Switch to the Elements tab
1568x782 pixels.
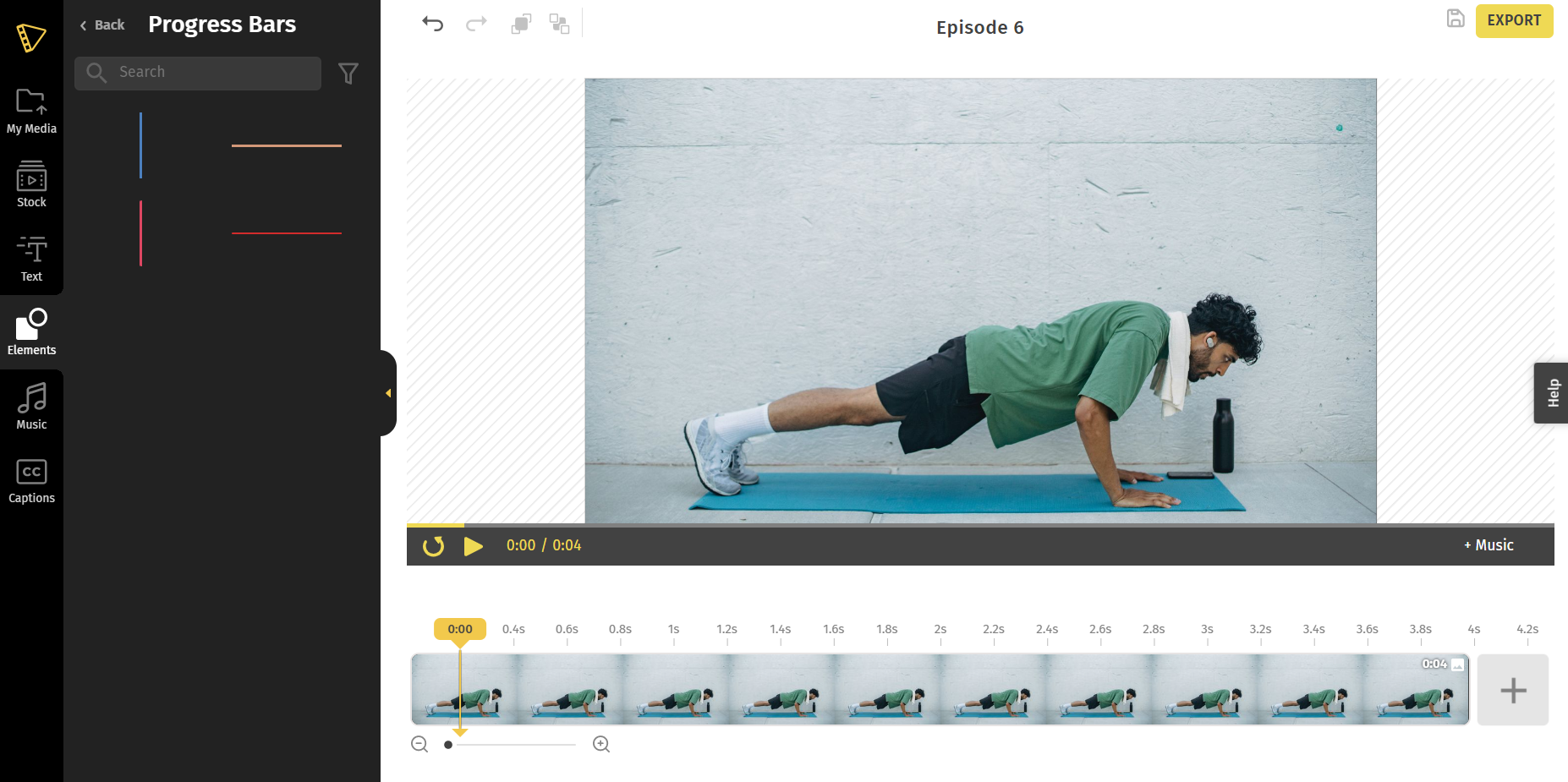[31, 332]
